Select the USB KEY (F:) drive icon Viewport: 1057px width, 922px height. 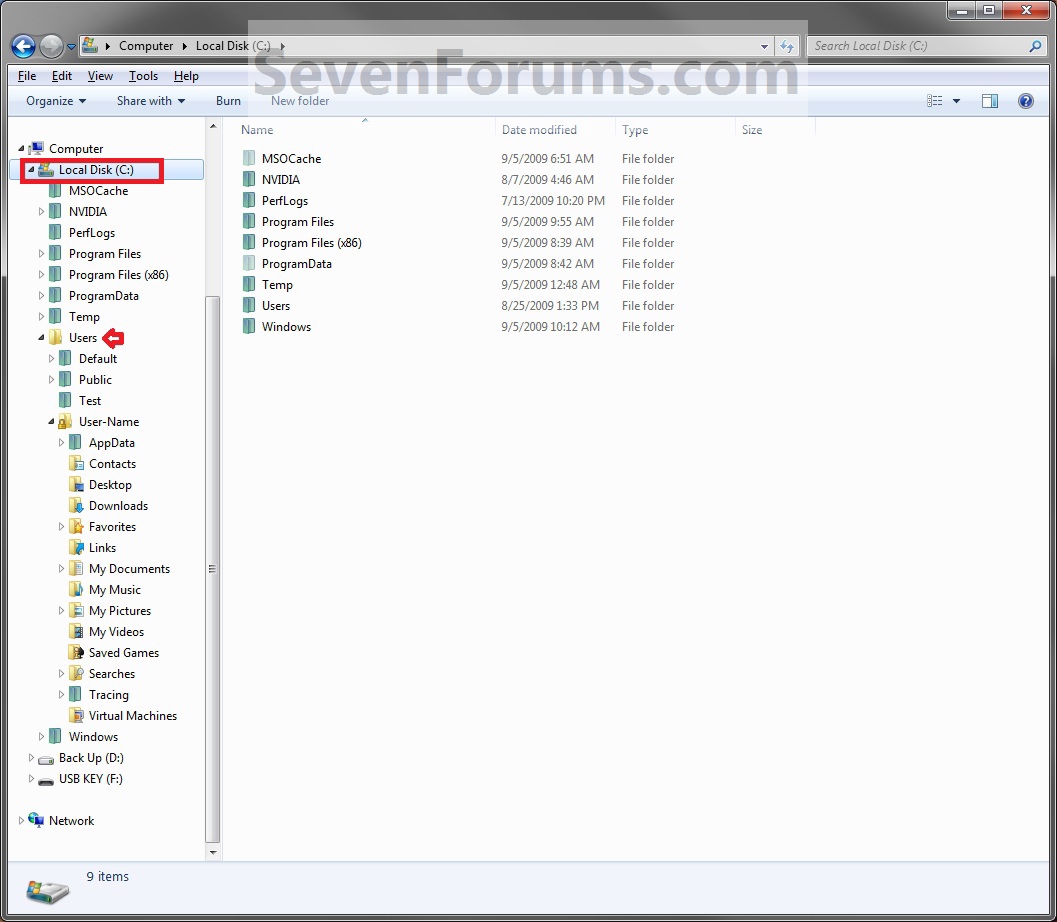point(46,780)
